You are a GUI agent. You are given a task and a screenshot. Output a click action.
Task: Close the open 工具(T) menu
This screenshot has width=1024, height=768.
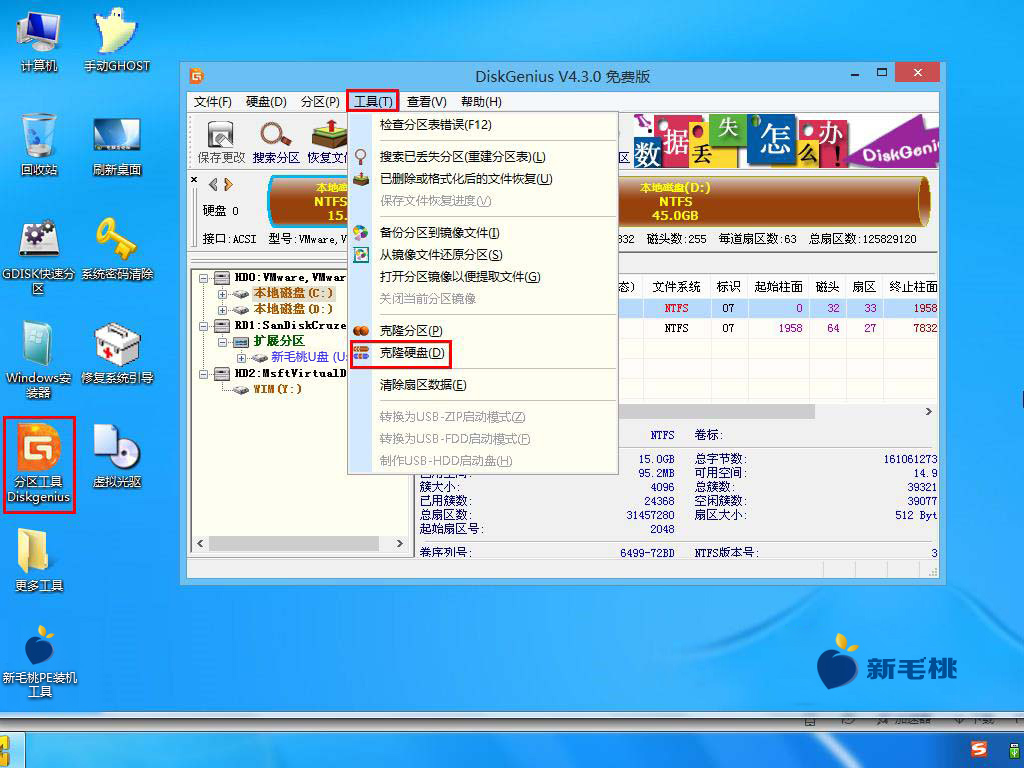tap(373, 102)
